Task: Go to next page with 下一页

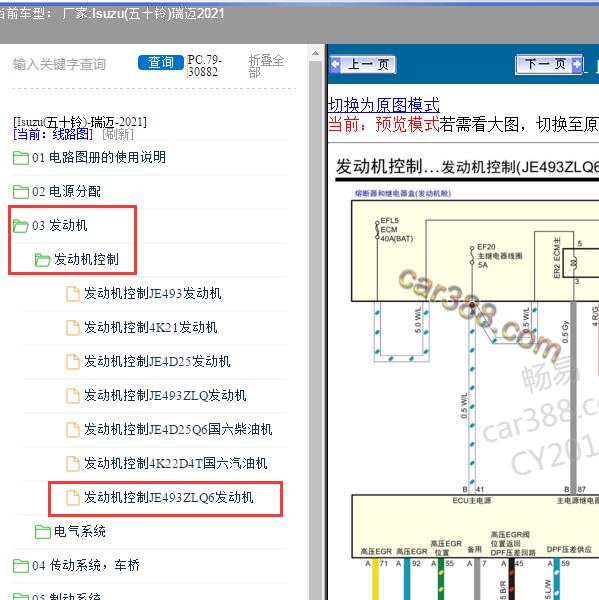Action: (549, 64)
